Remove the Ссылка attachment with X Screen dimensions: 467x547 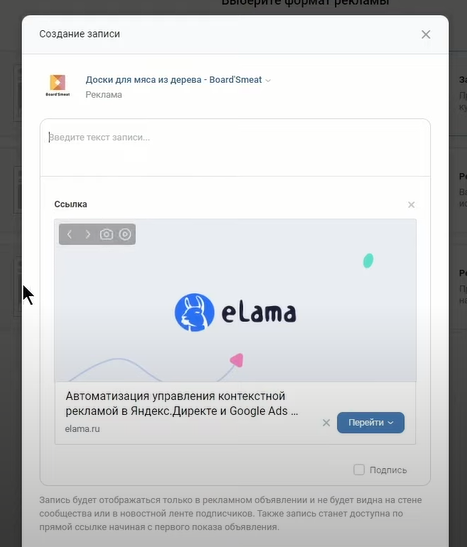click(x=411, y=205)
